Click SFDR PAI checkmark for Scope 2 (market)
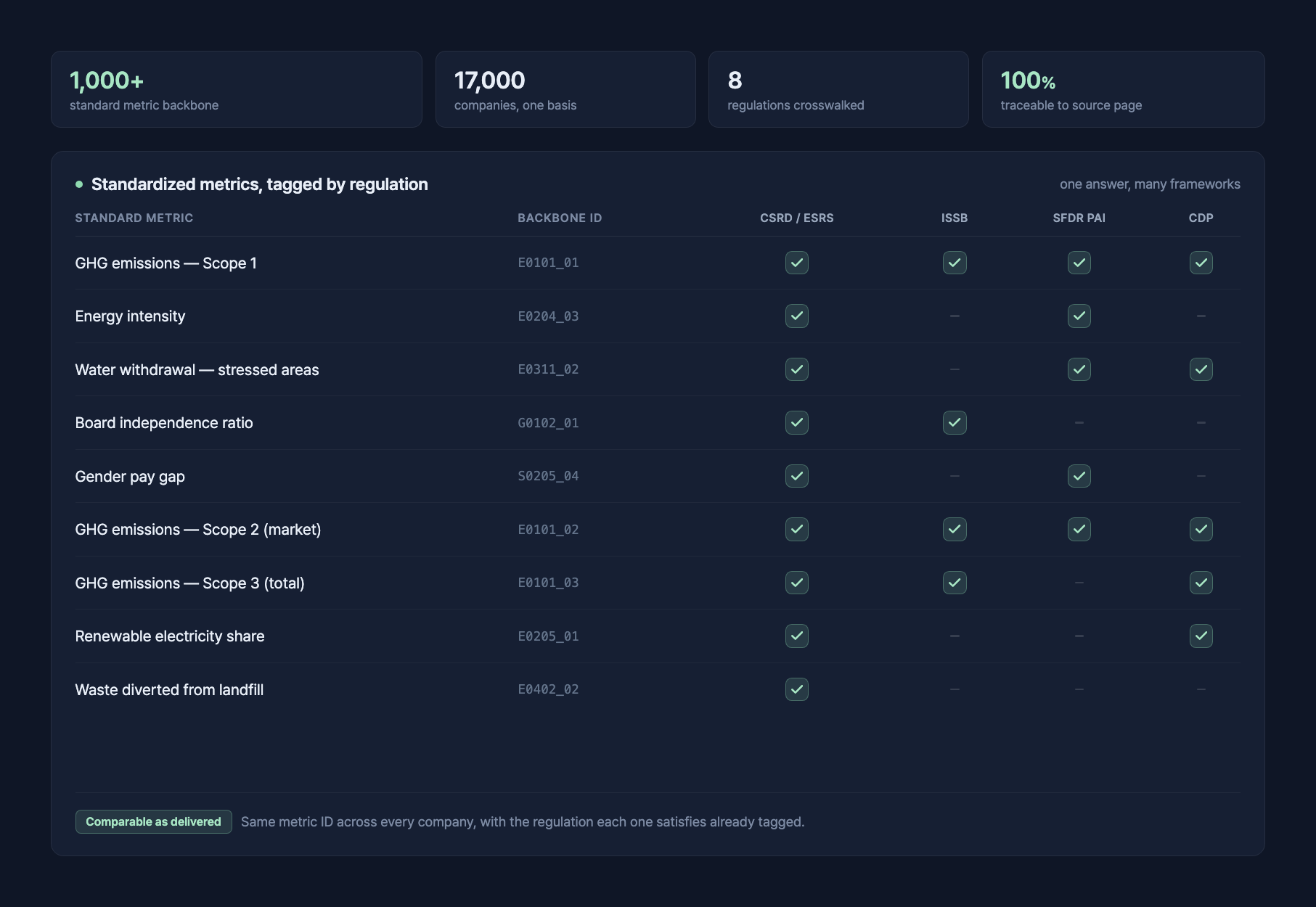1316x907 pixels. 1079,530
